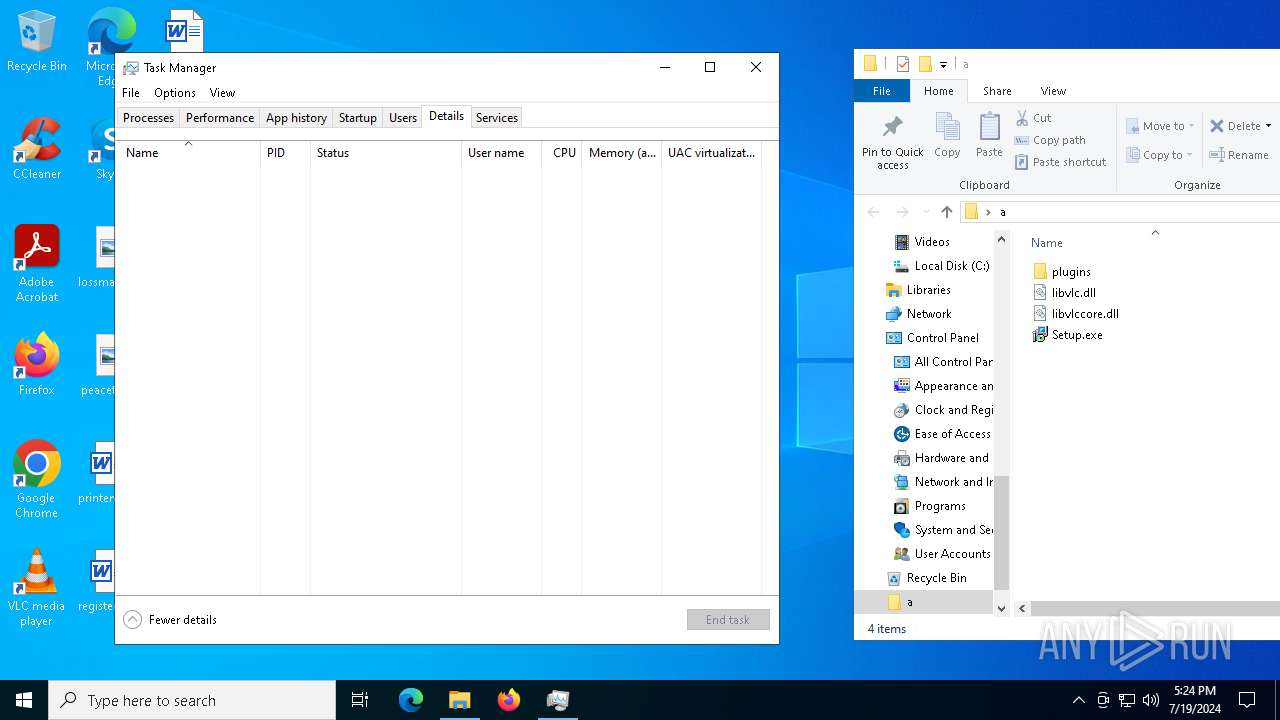
Task: Click the Copy icon in Clipboard group
Action: (x=947, y=128)
